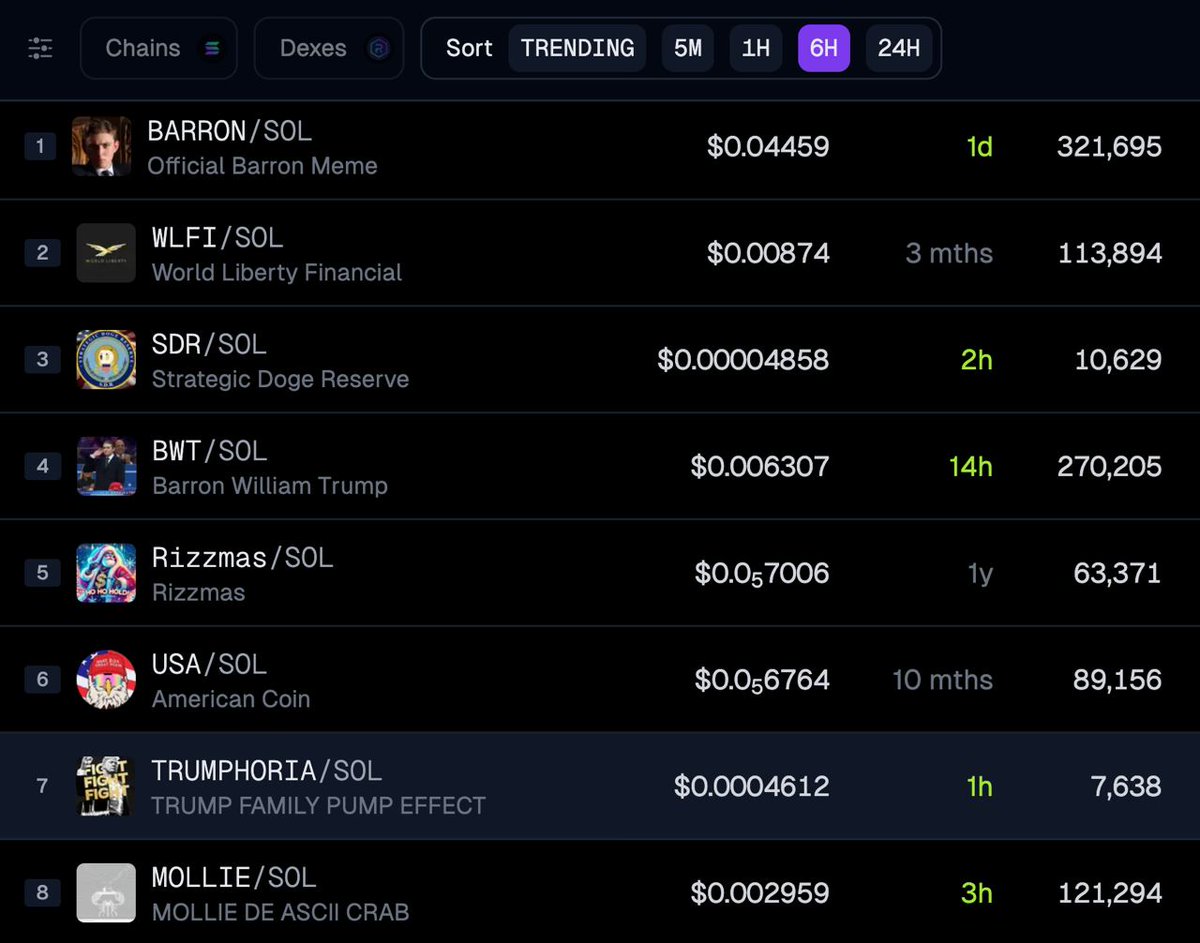Click rank badge 1 for BARRON
This screenshot has width=1200, height=943.
[40, 147]
